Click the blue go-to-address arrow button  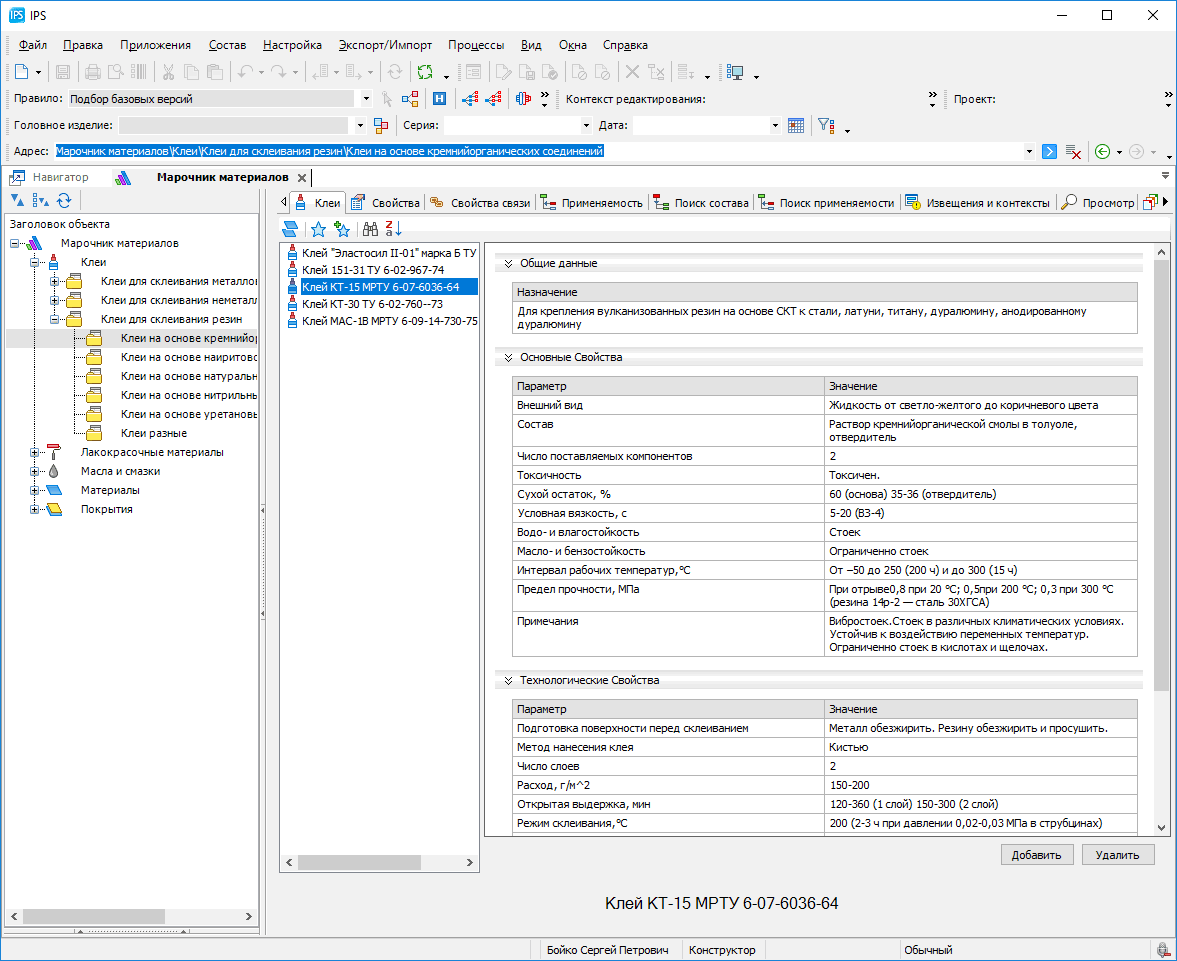1049,152
